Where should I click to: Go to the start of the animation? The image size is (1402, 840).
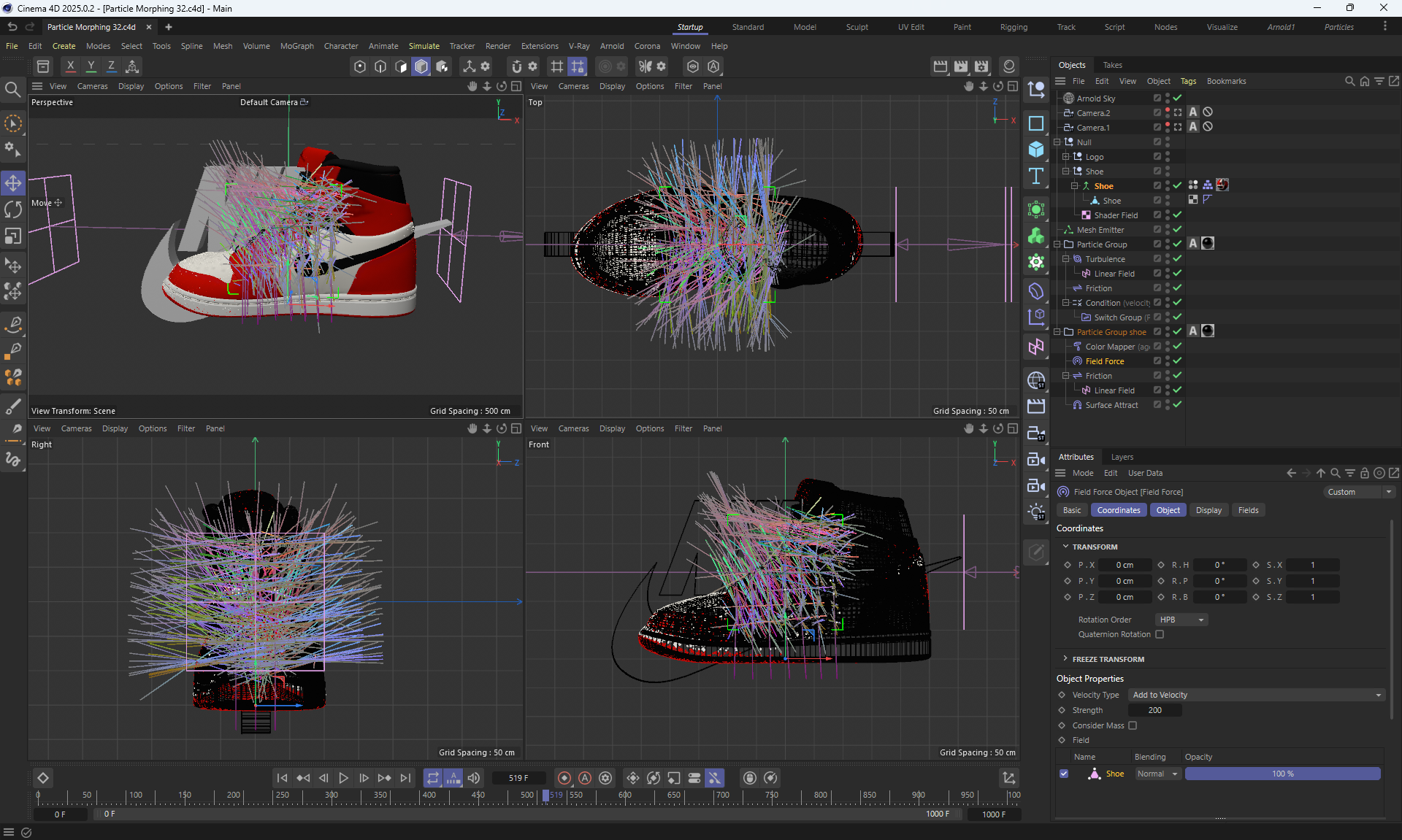(282, 778)
